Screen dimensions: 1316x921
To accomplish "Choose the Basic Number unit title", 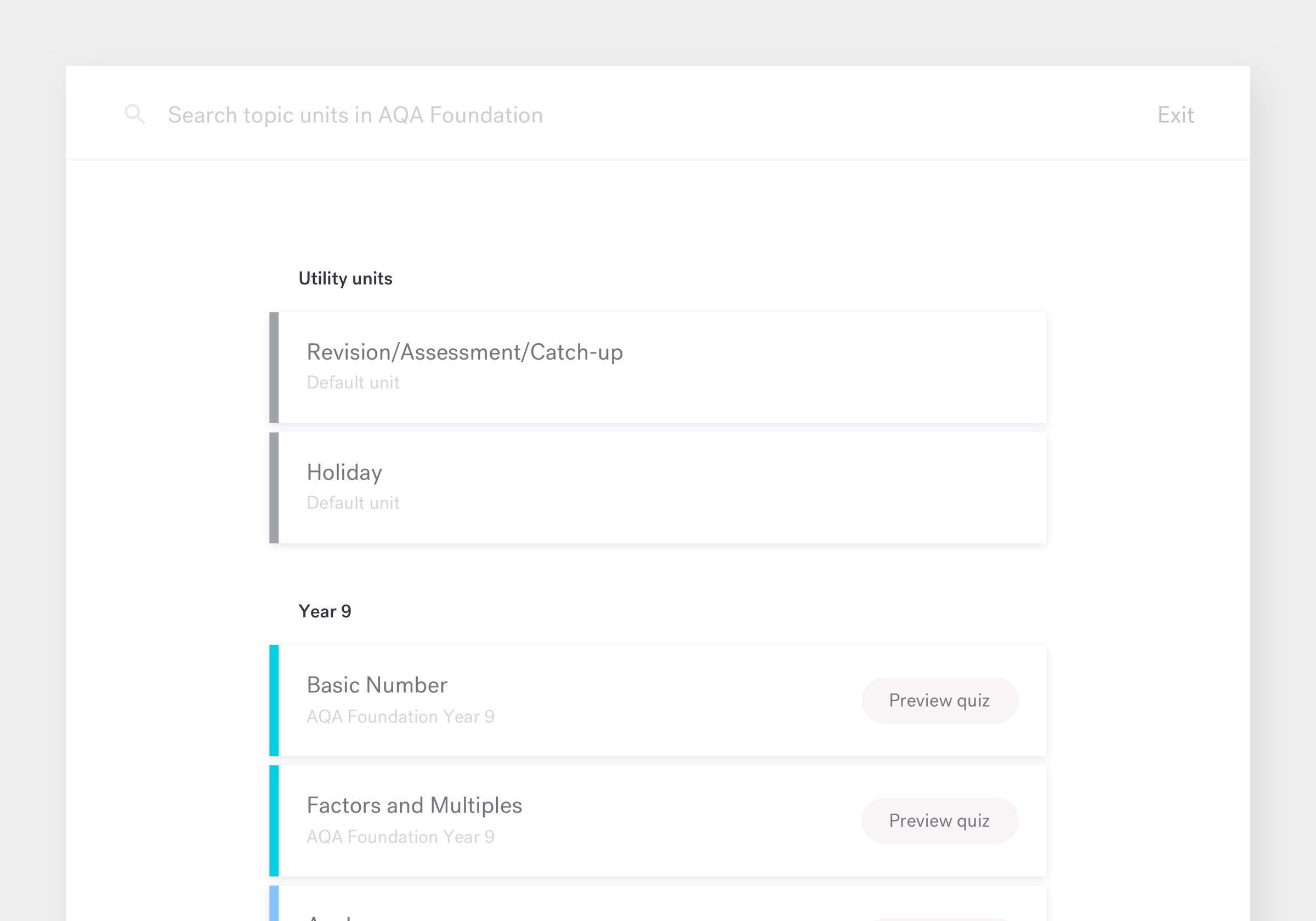I will pos(377,685).
